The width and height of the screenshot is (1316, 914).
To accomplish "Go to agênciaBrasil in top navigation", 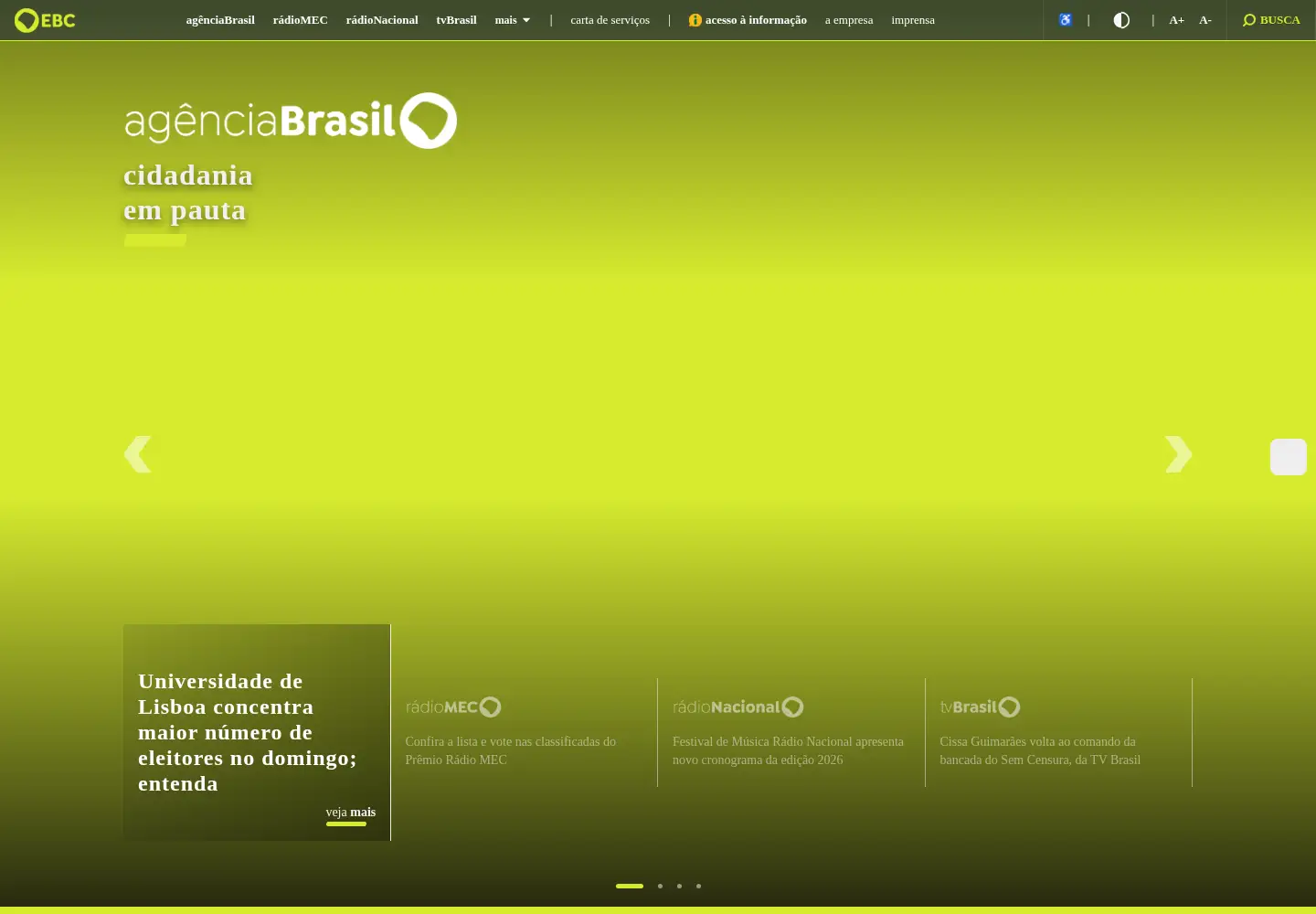I will click(x=220, y=20).
